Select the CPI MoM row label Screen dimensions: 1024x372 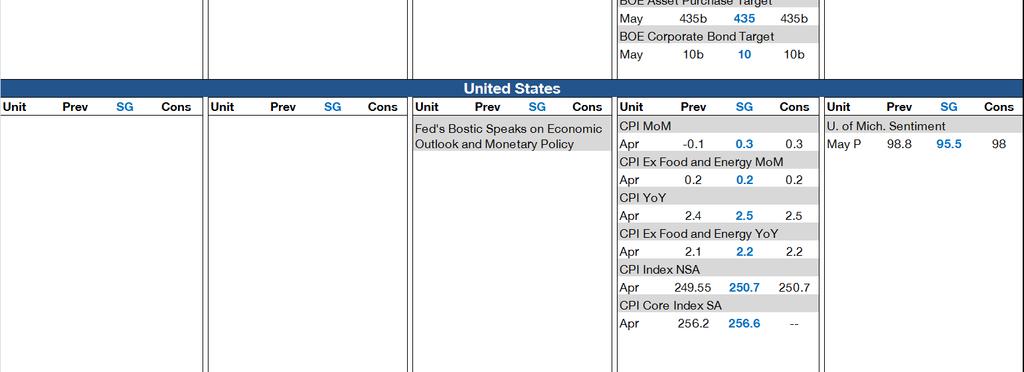tap(645, 126)
